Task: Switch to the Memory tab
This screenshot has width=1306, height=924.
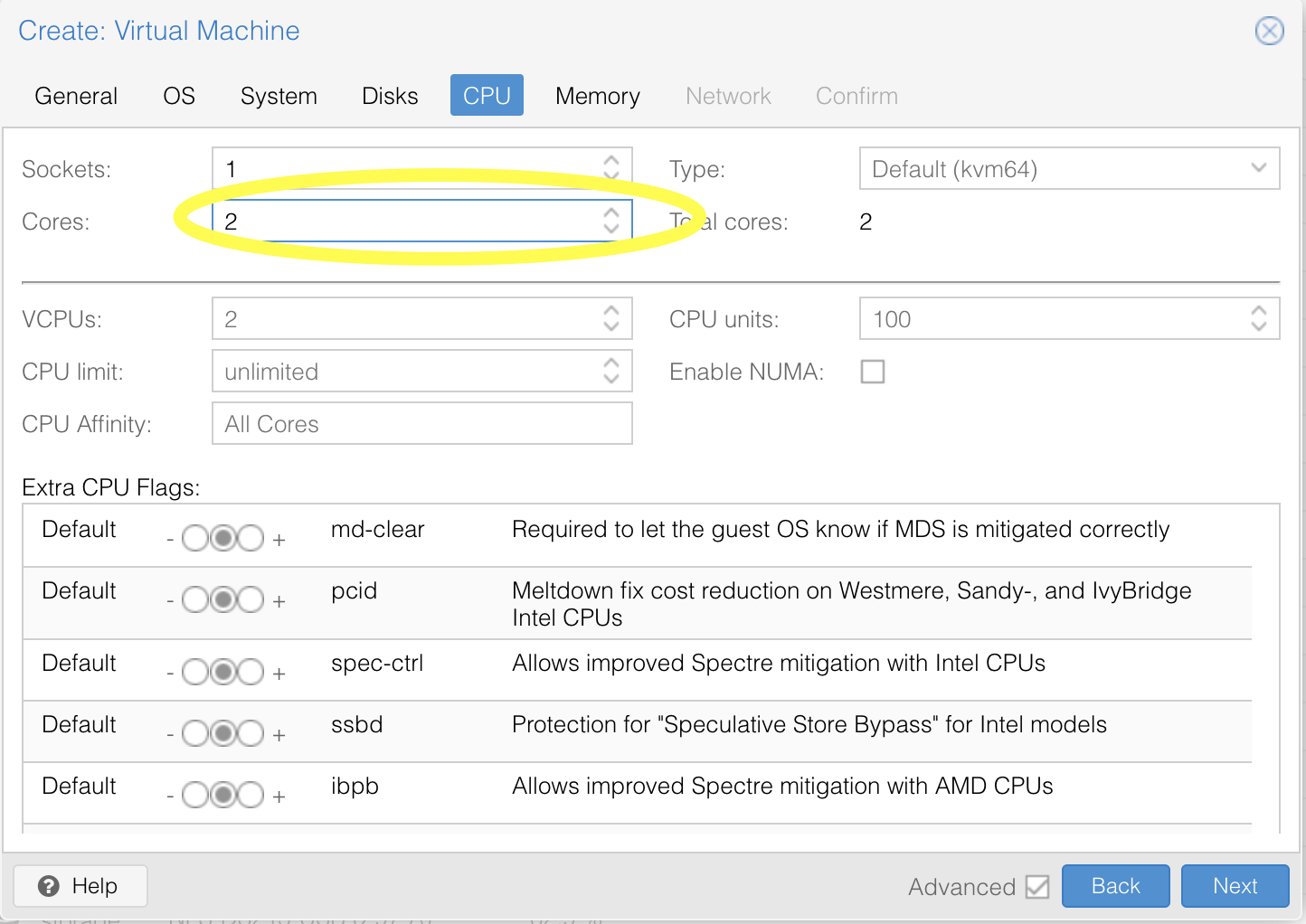Action: pos(598,96)
